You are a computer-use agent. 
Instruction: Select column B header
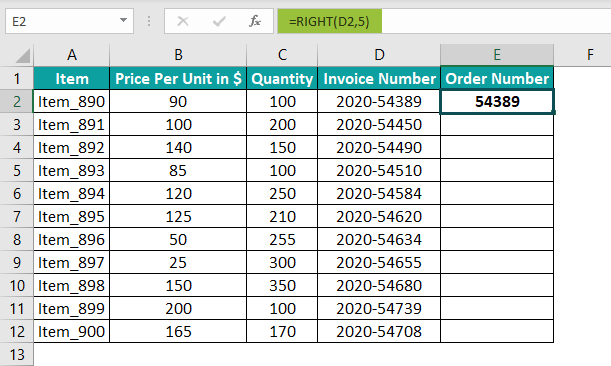tap(178, 55)
